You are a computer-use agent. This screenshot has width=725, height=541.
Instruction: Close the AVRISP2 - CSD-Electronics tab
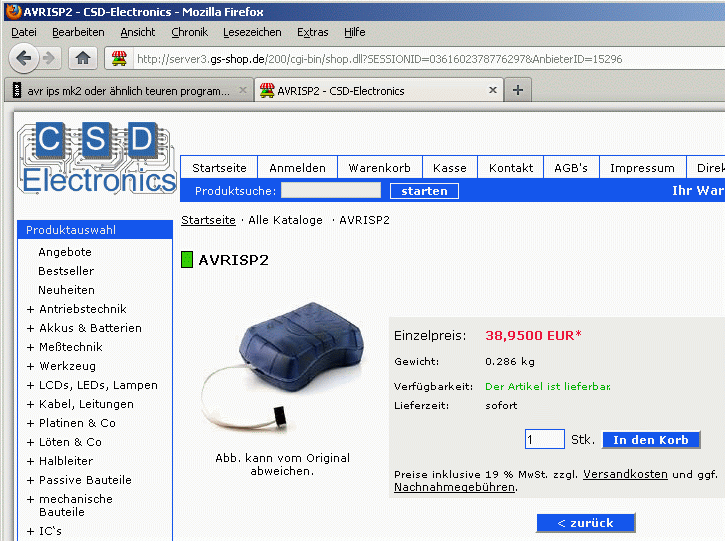pyautogui.click(x=493, y=90)
